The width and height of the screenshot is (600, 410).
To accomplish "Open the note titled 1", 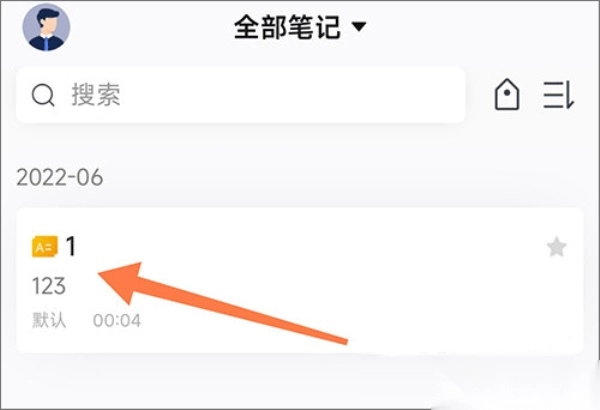I will 71,246.
